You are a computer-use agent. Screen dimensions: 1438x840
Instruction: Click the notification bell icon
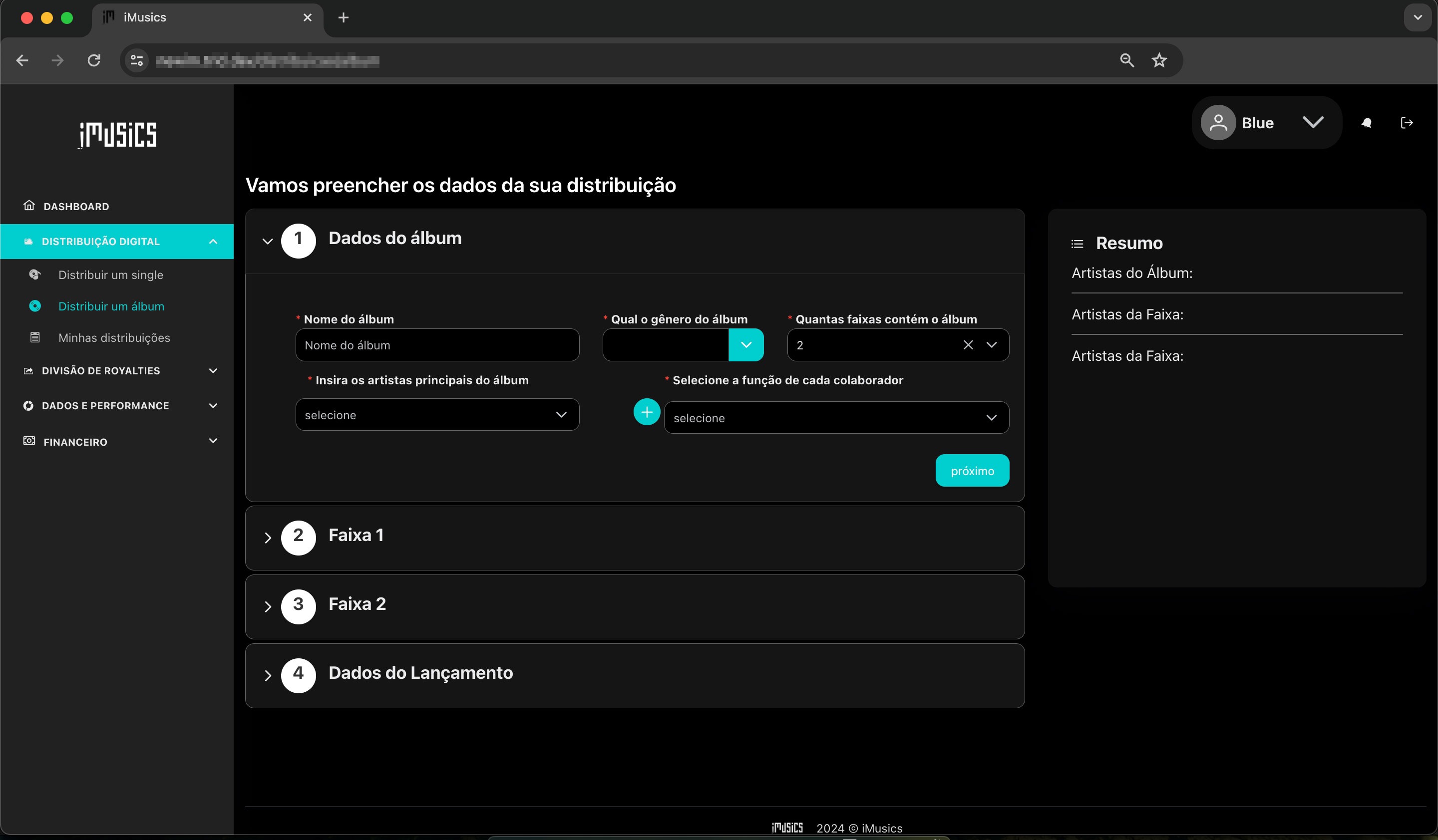[1366, 123]
